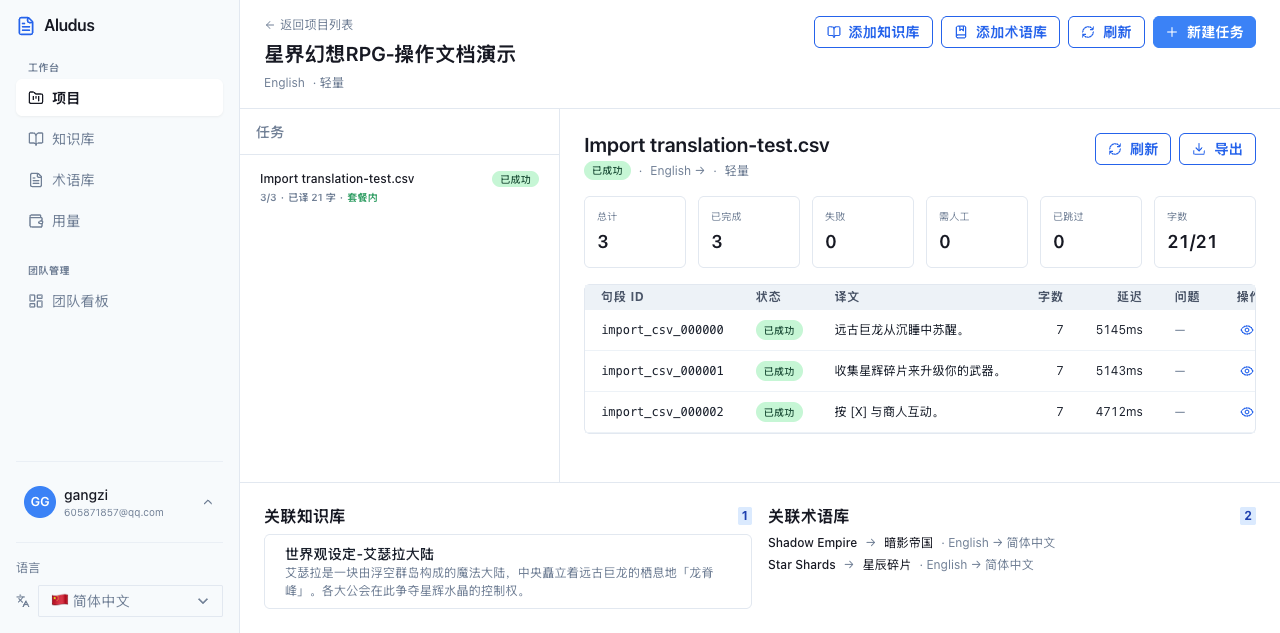Viewport: 1280px width, 633px height.
Task: Expand the gangzi user account menu
Action: (x=119, y=502)
